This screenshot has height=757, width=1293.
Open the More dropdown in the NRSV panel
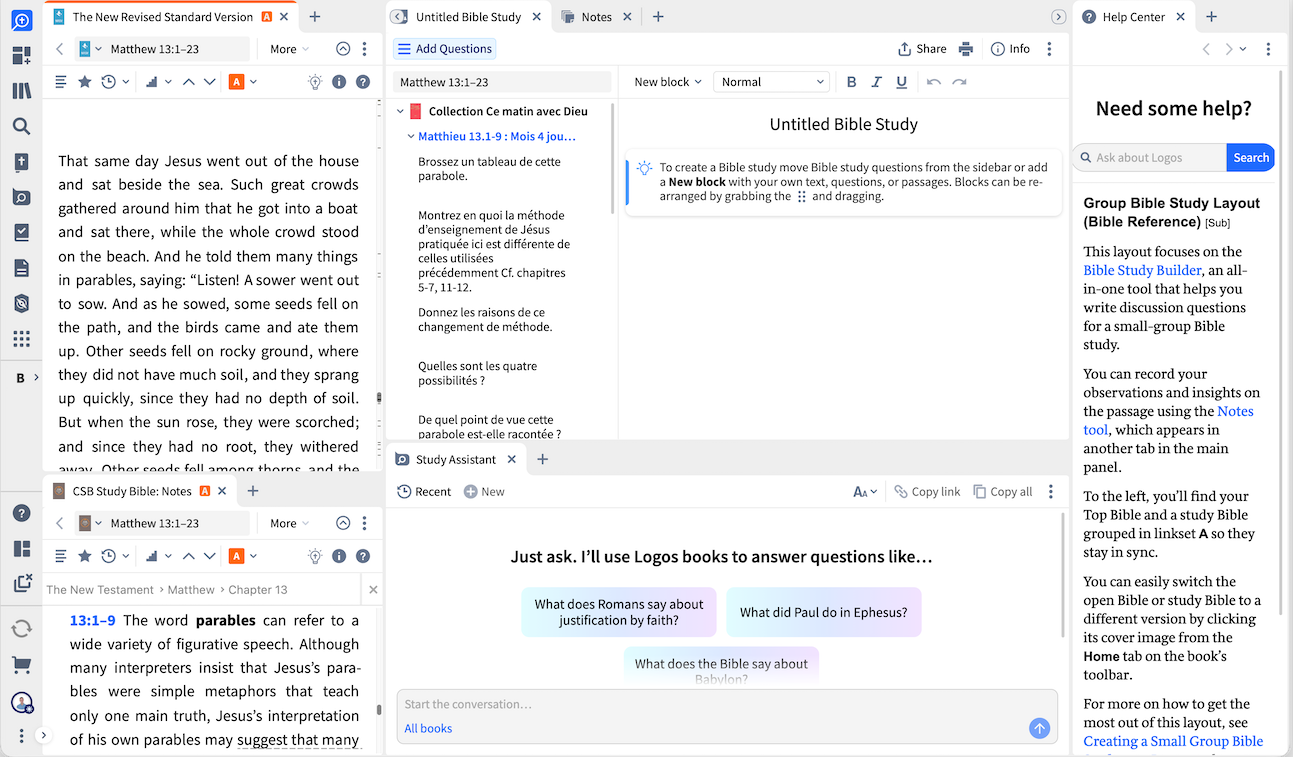coord(289,49)
